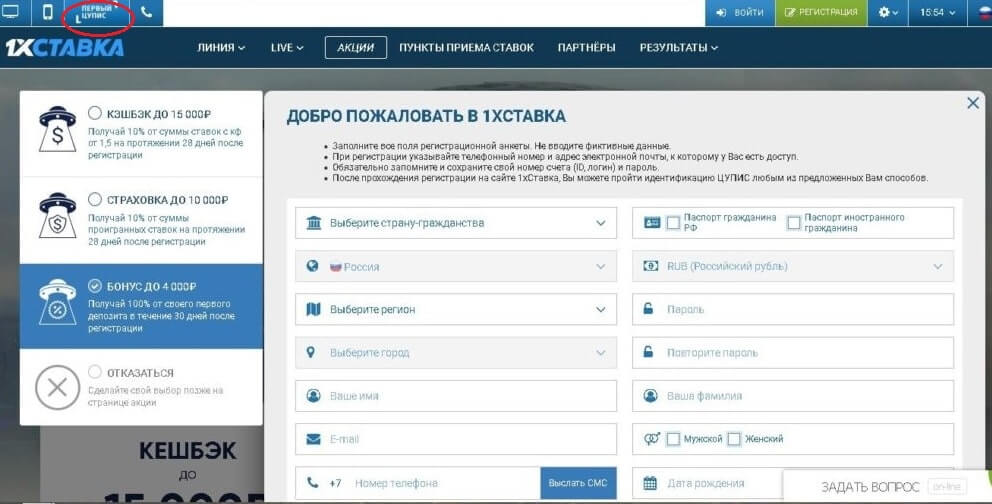Open RUB (Российский рубль) currency dropdown
This screenshot has width=992, height=504.
tap(793, 266)
